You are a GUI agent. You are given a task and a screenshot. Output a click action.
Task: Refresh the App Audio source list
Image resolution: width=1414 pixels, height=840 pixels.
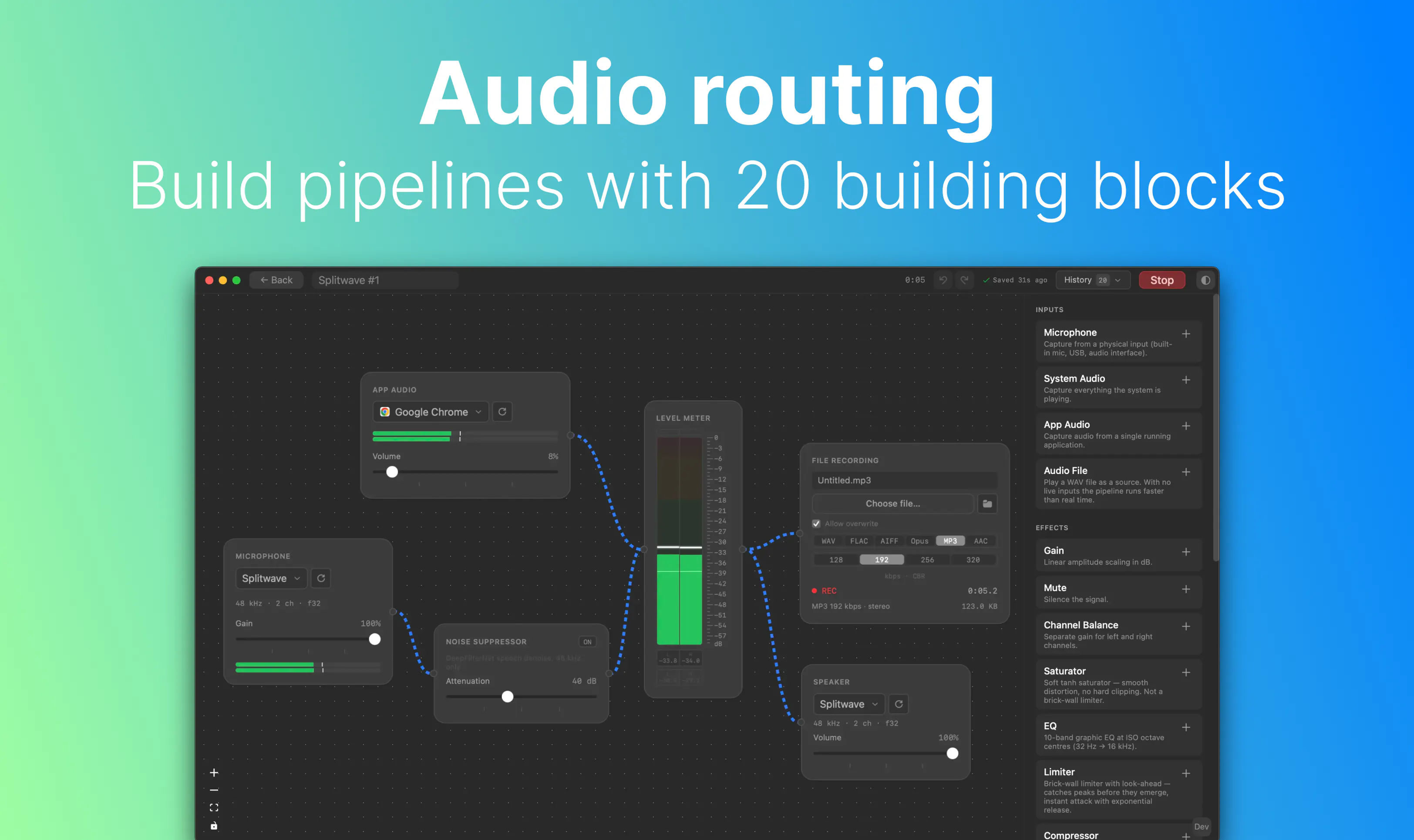click(502, 412)
